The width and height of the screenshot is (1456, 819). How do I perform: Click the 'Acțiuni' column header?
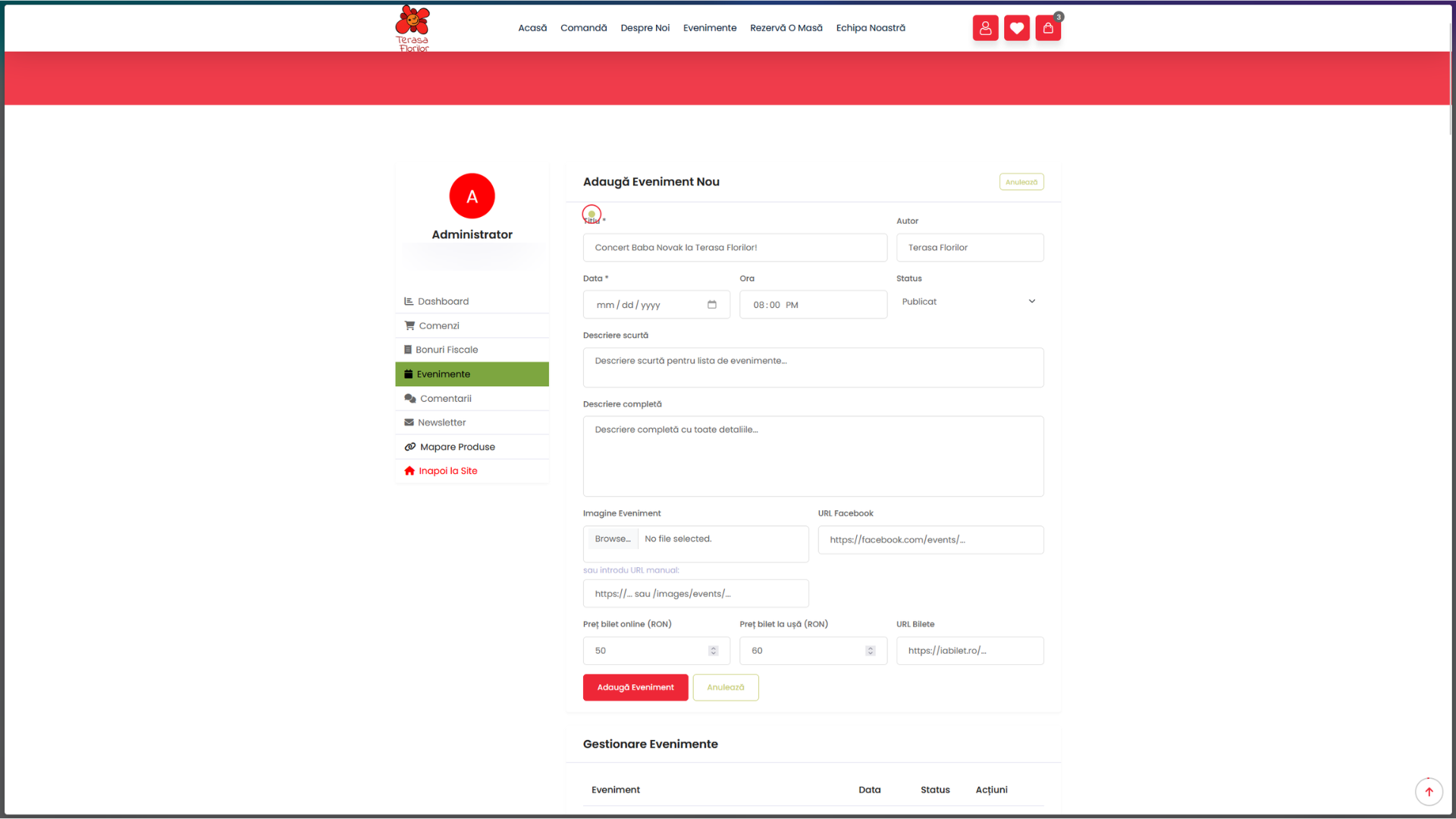coord(991,790)
